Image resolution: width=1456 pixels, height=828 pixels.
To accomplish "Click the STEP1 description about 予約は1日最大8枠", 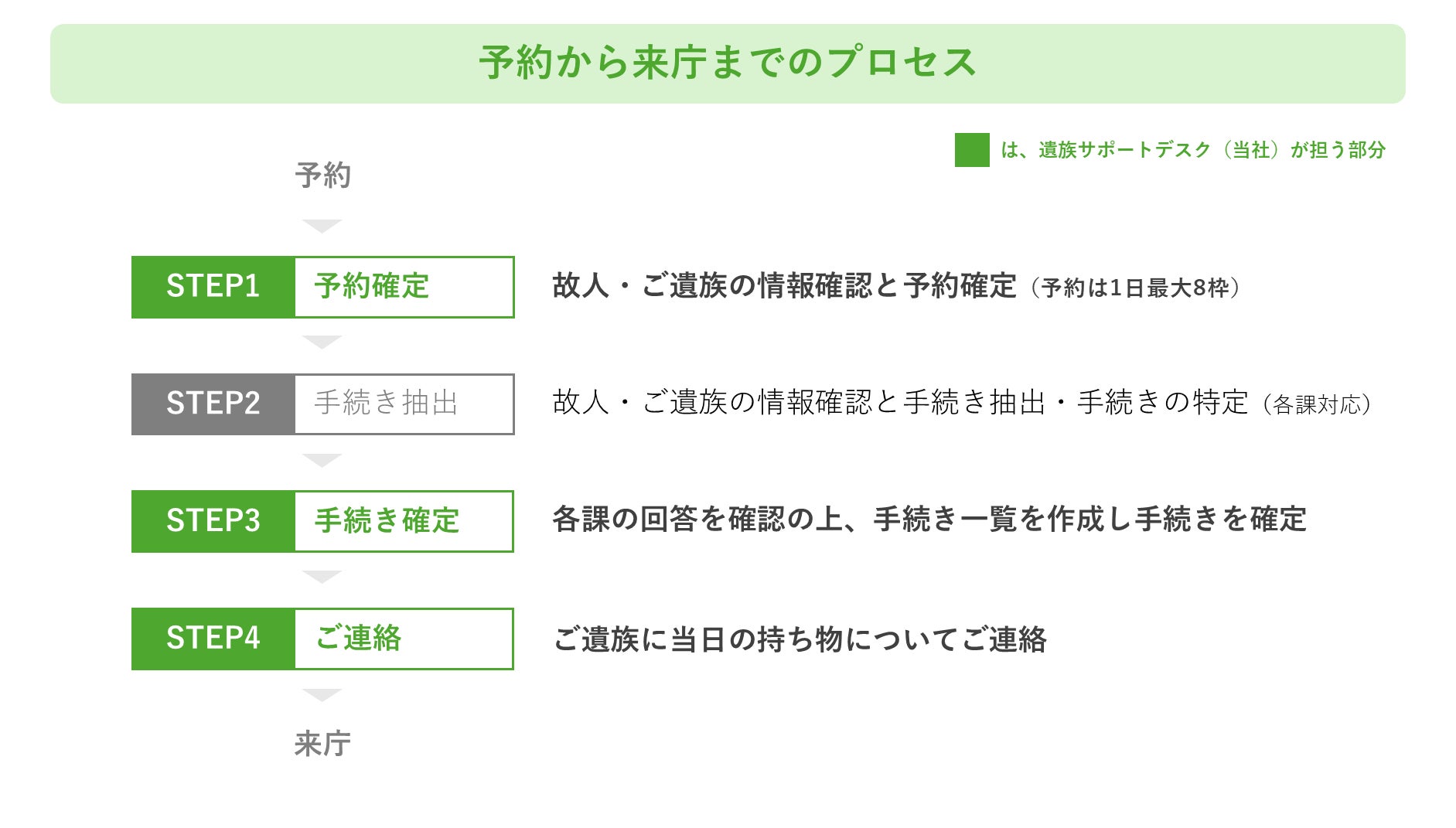I will 895,287.
